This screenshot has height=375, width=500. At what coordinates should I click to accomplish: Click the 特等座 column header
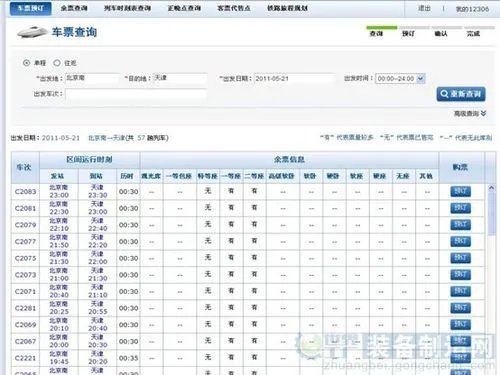207,176
